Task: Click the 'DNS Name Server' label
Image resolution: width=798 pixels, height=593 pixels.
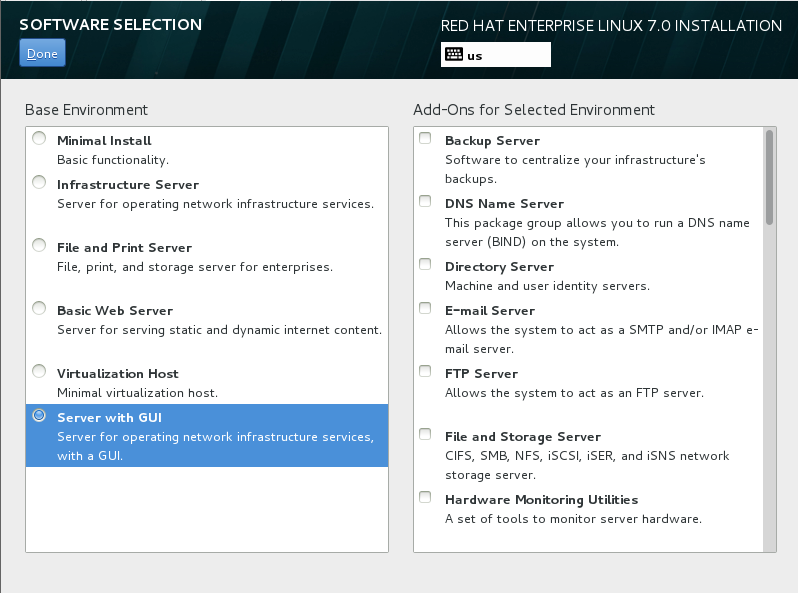Action: tap(504, 204)
